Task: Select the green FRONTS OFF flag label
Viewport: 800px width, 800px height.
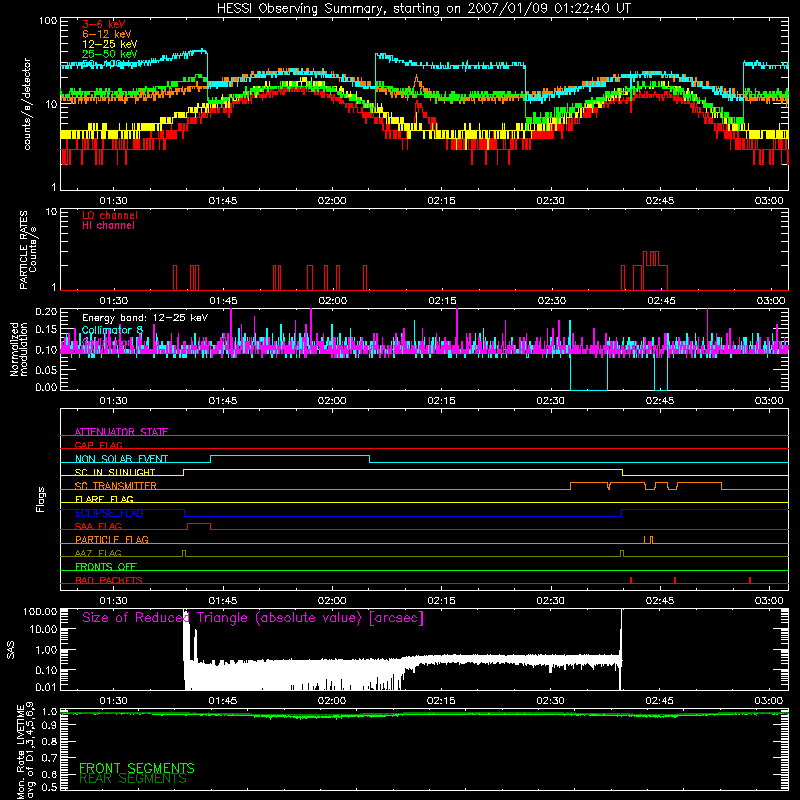Action: point(106,566)
